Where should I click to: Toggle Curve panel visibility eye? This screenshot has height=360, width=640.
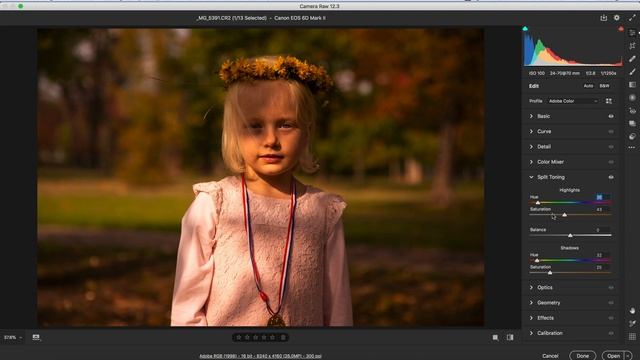pyautogui.click(x=611, y=131)
